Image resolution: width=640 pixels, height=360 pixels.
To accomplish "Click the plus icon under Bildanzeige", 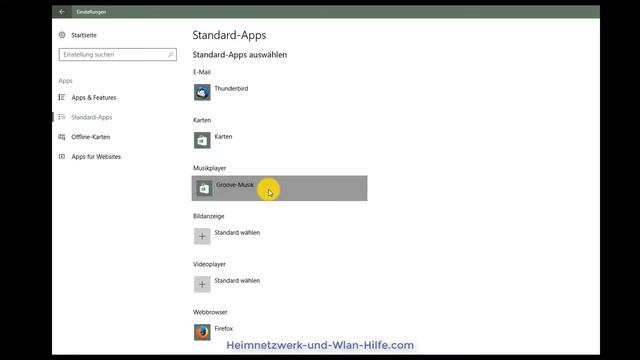I will tap(202, 236).
